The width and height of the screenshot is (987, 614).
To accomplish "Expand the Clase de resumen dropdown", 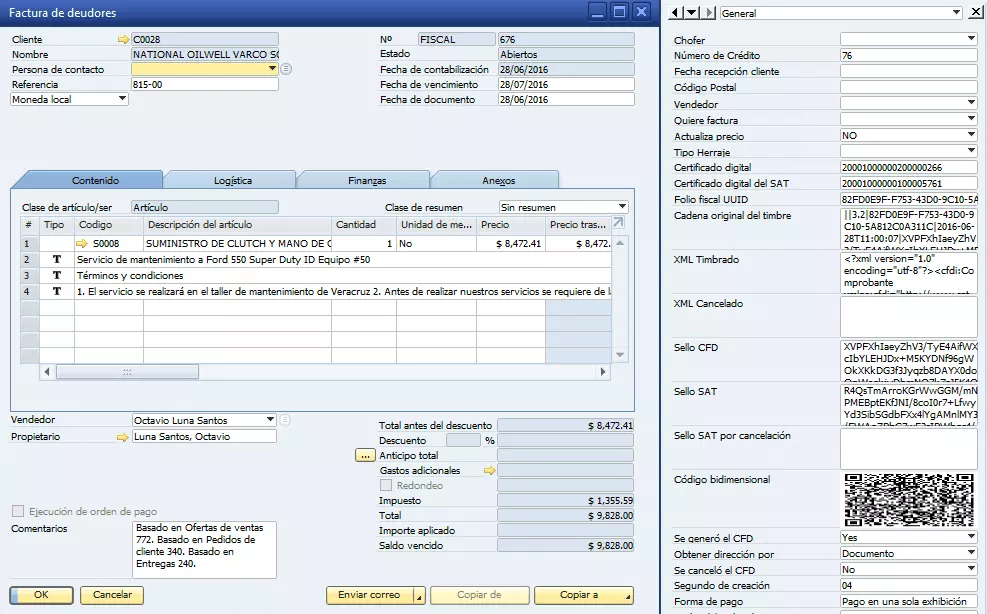I will pos(622,207).
